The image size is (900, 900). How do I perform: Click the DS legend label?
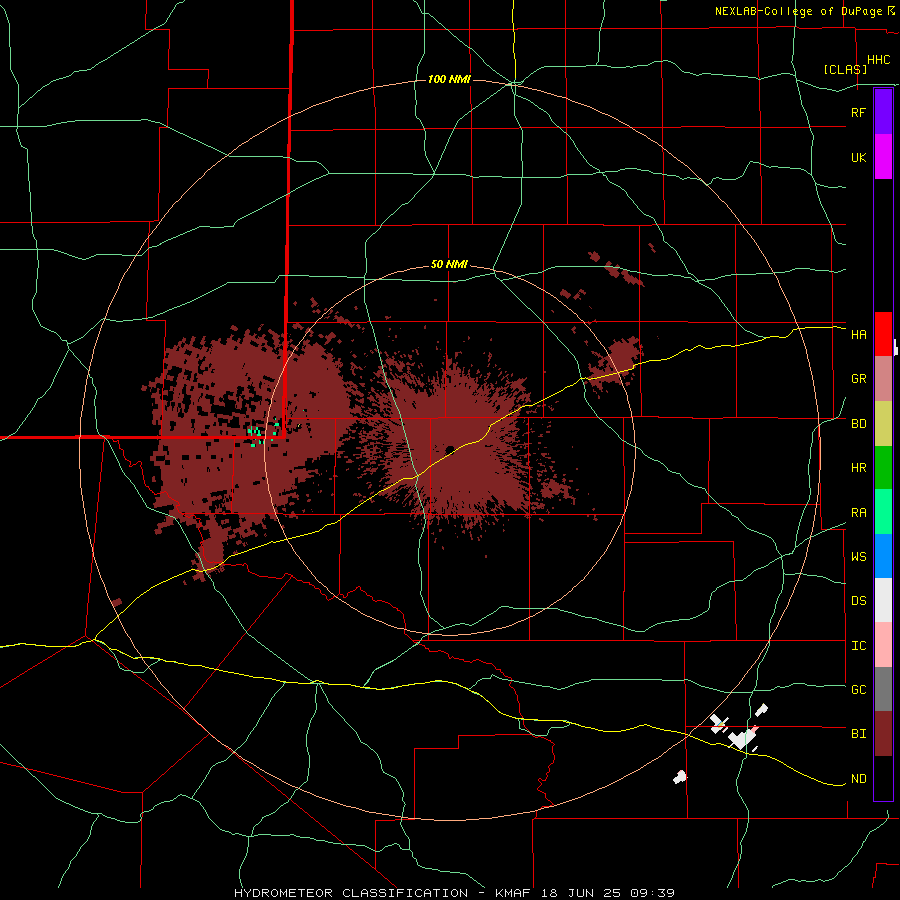[x=858, y=601]
